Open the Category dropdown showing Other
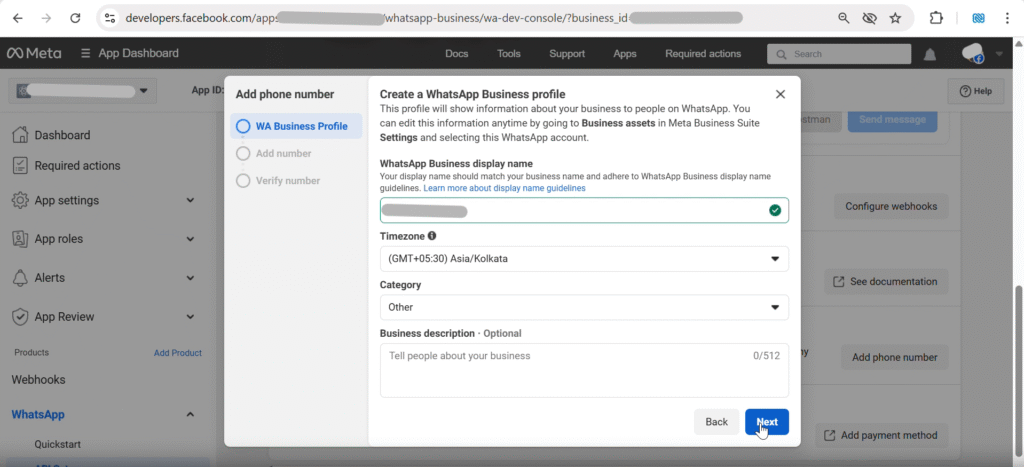Image resolution: width=1024 pixels, height=467 pixels. [x=584, y=307]
